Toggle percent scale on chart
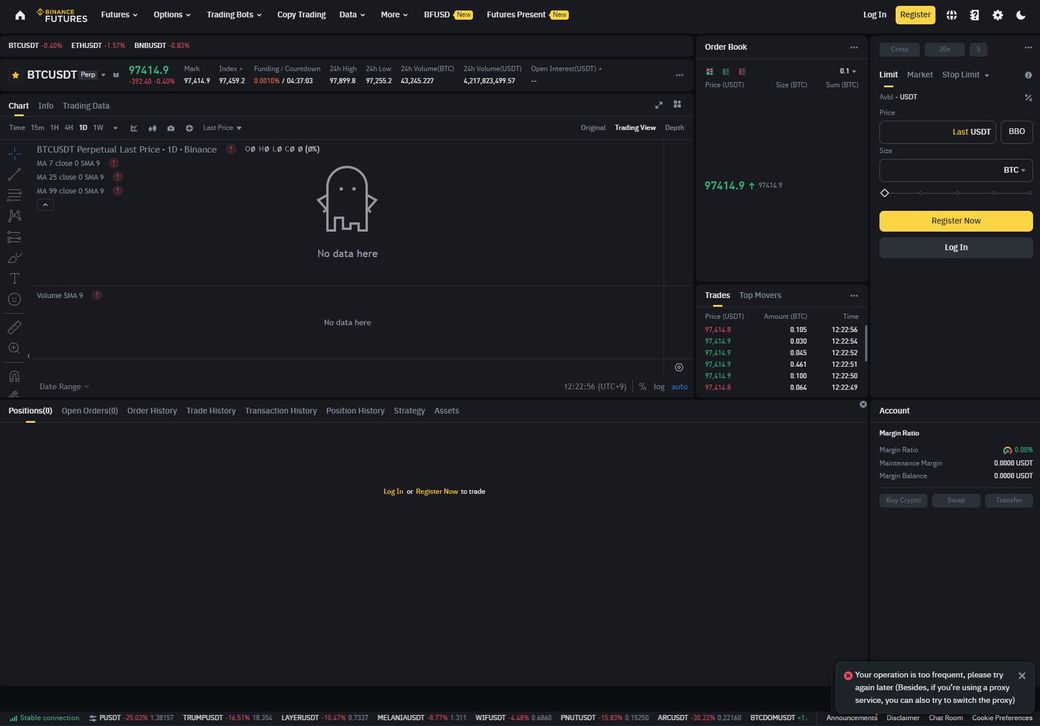The image size is (1040, 726). pyautogui.click(x=643, y=387)
